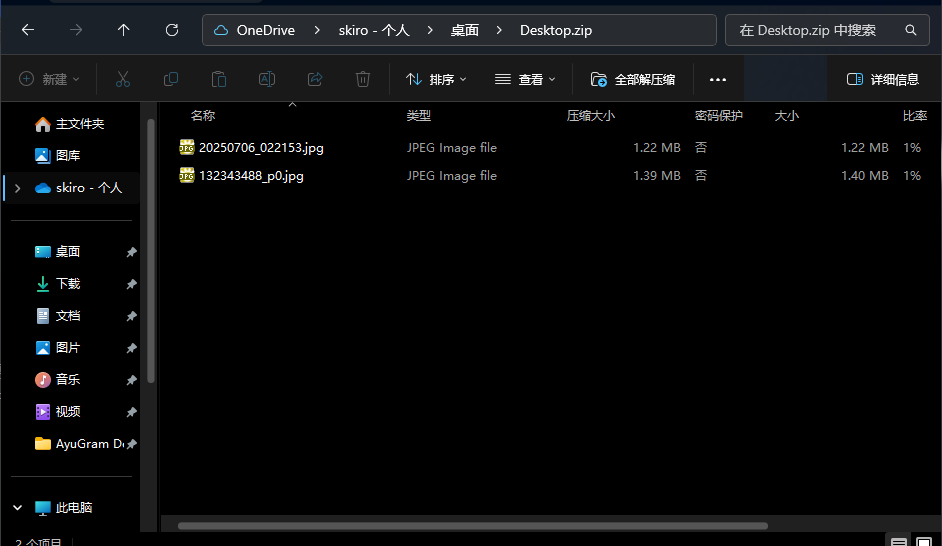Select file 20250706_022153.jpg
The width and height of the screenshot is (942, 546).
click(261, 148)
